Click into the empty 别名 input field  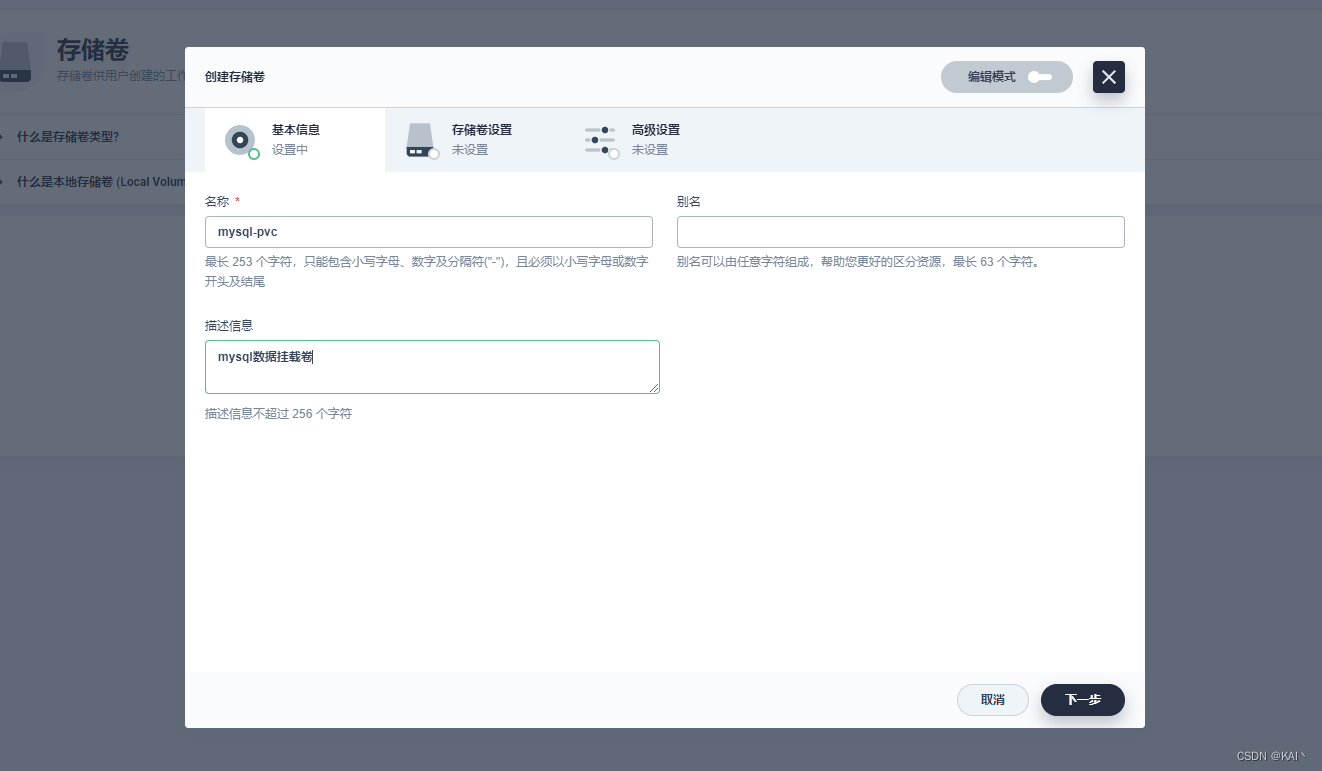pos(901,232)
